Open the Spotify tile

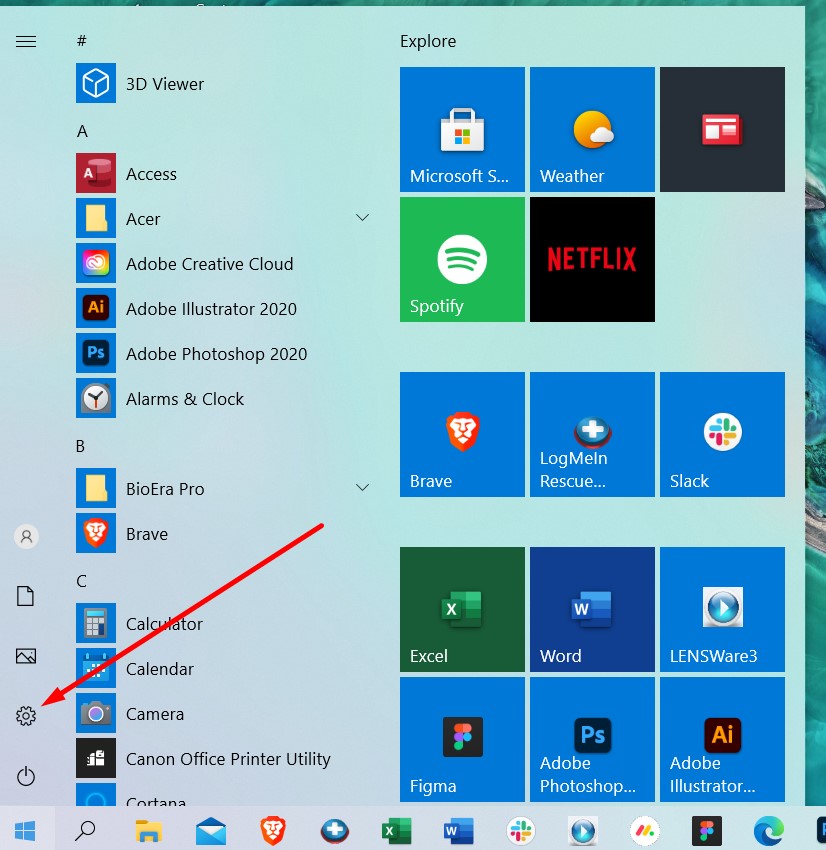pyautogui.click(x=462, y=259)
